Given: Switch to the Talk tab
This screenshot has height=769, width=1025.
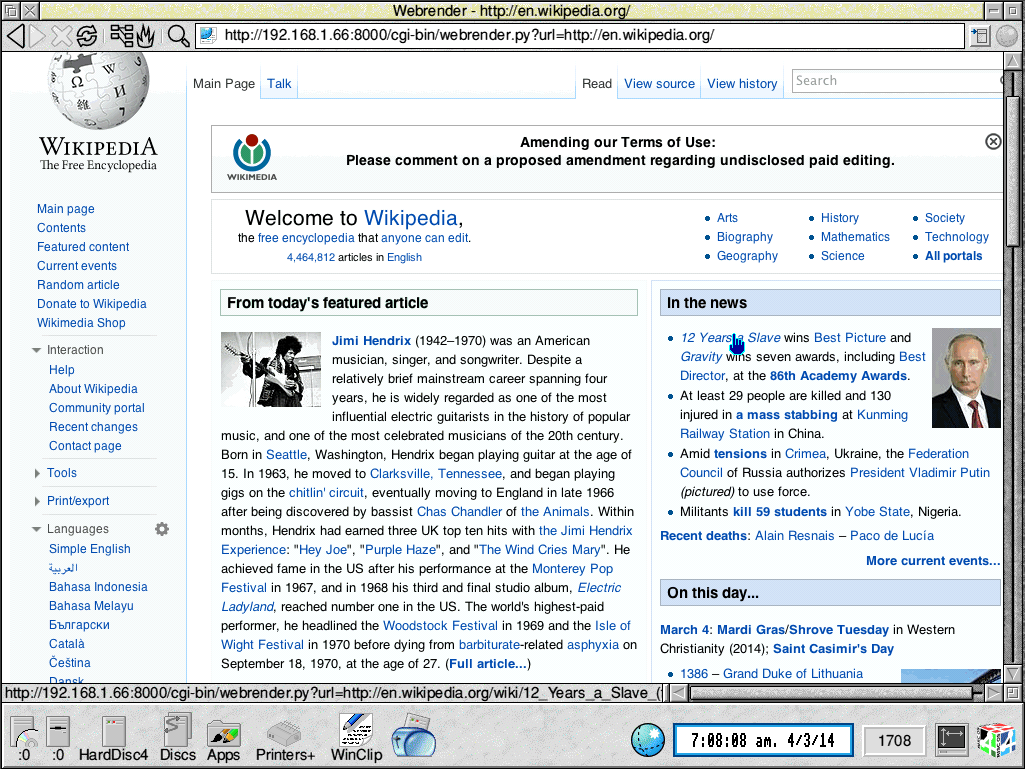Looking at the screenshot, I should (x=278, y=84).
